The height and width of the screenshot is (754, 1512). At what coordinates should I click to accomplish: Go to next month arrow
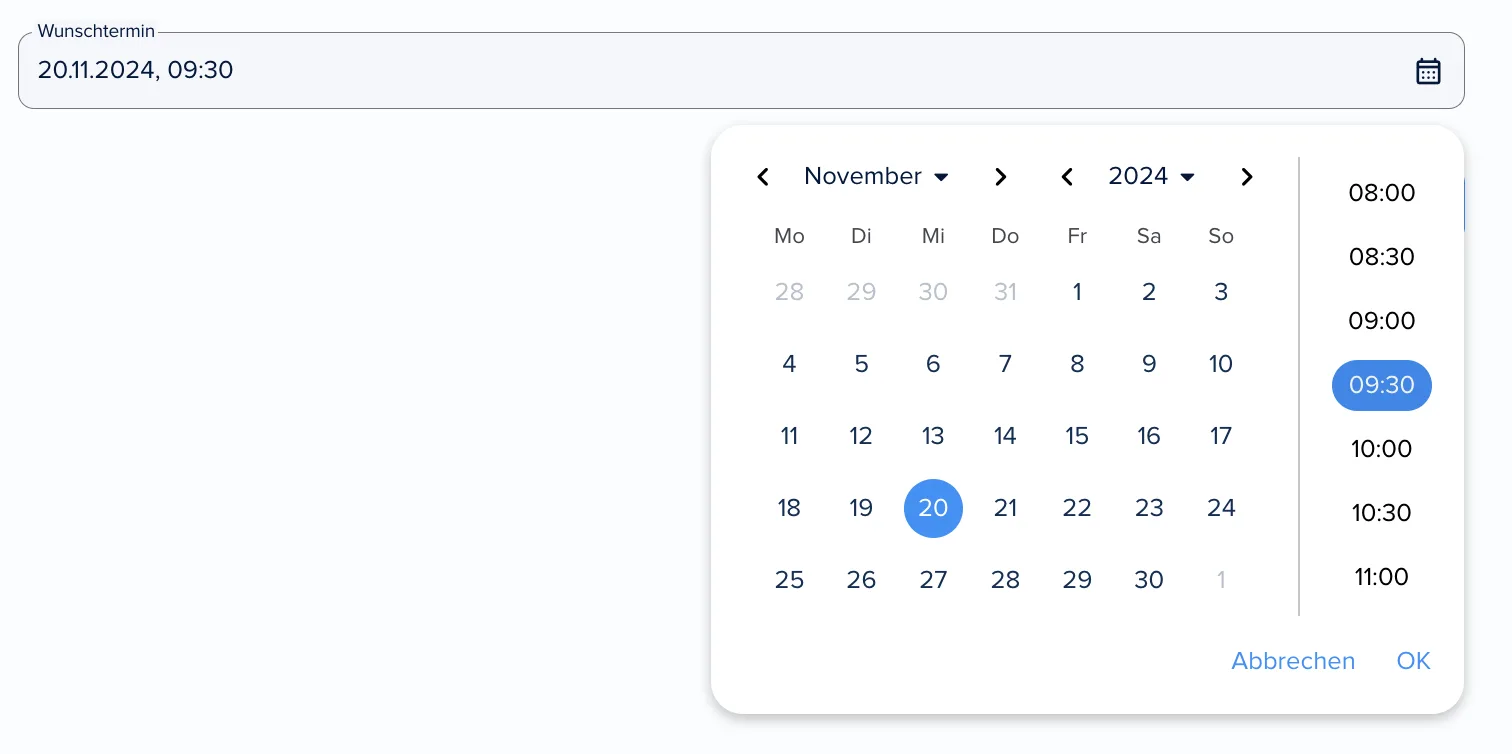pos(1000,177)
